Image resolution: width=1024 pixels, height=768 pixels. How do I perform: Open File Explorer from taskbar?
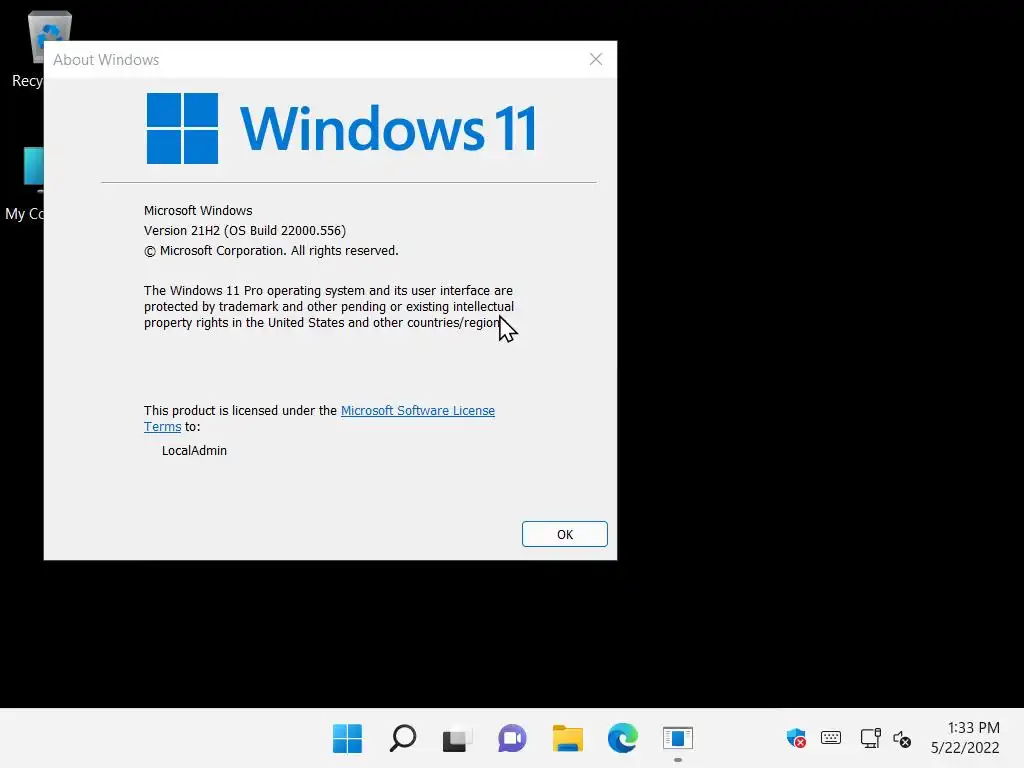pyautogui.click(x=568, y=739)
